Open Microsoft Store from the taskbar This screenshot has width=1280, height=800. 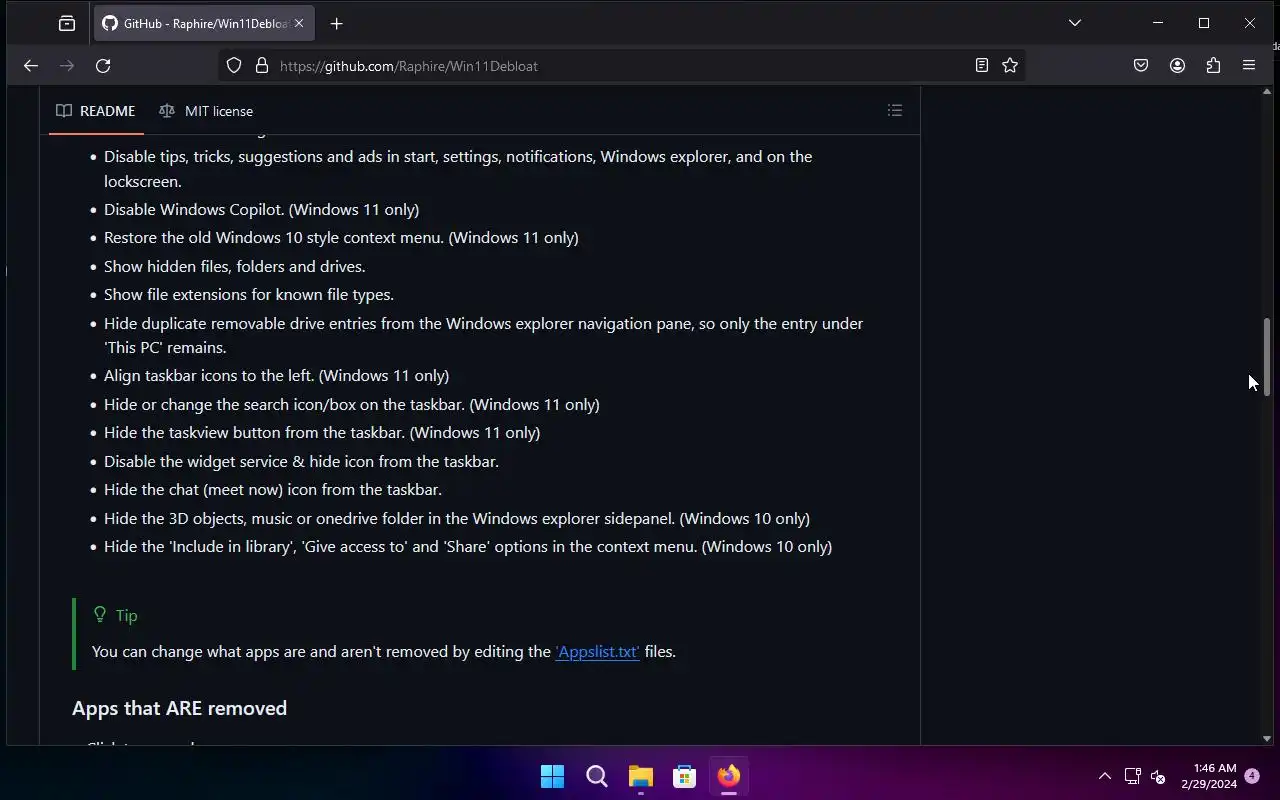685,776
